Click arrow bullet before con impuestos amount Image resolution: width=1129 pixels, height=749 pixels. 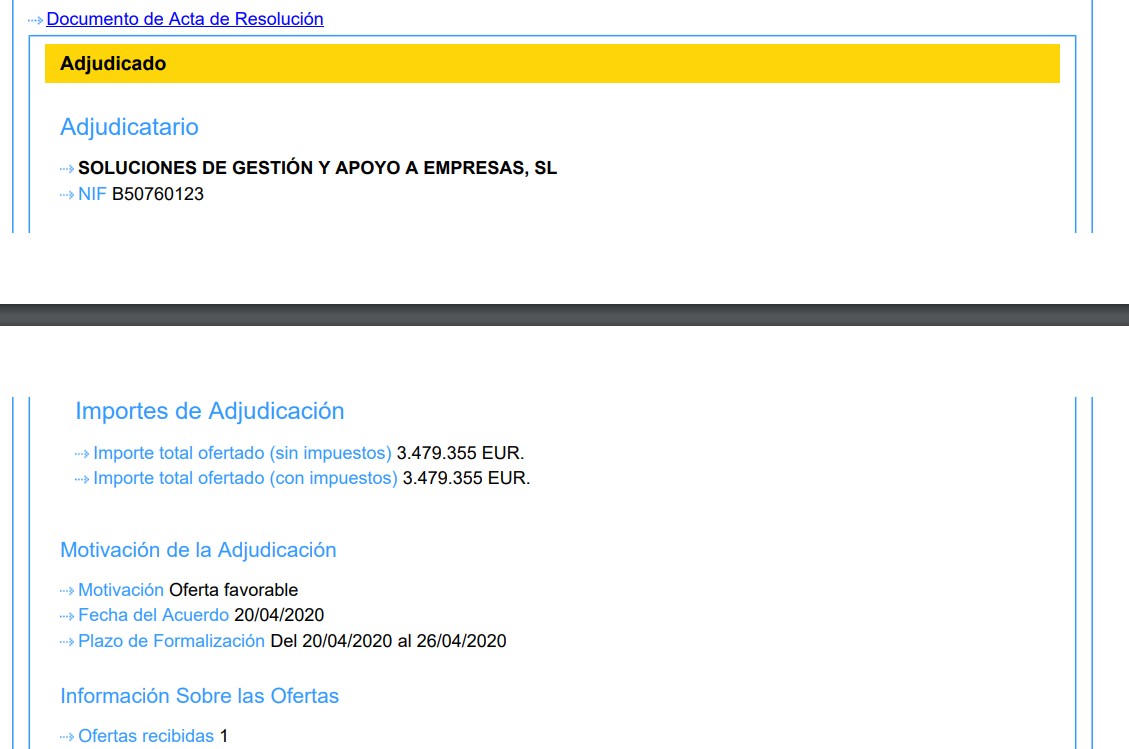click(x=82, y=479)
